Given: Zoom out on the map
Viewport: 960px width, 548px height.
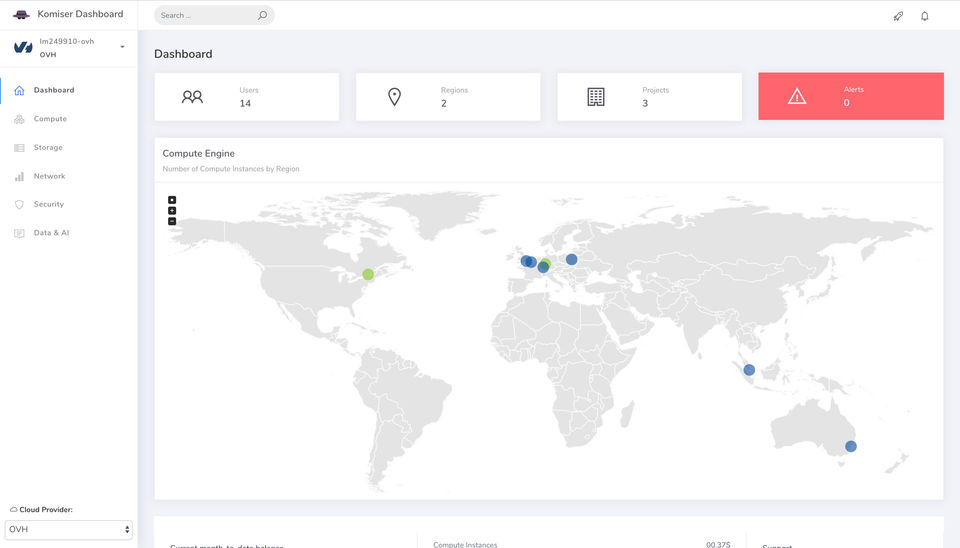Looking at the screenshot, I should (172, 221).
